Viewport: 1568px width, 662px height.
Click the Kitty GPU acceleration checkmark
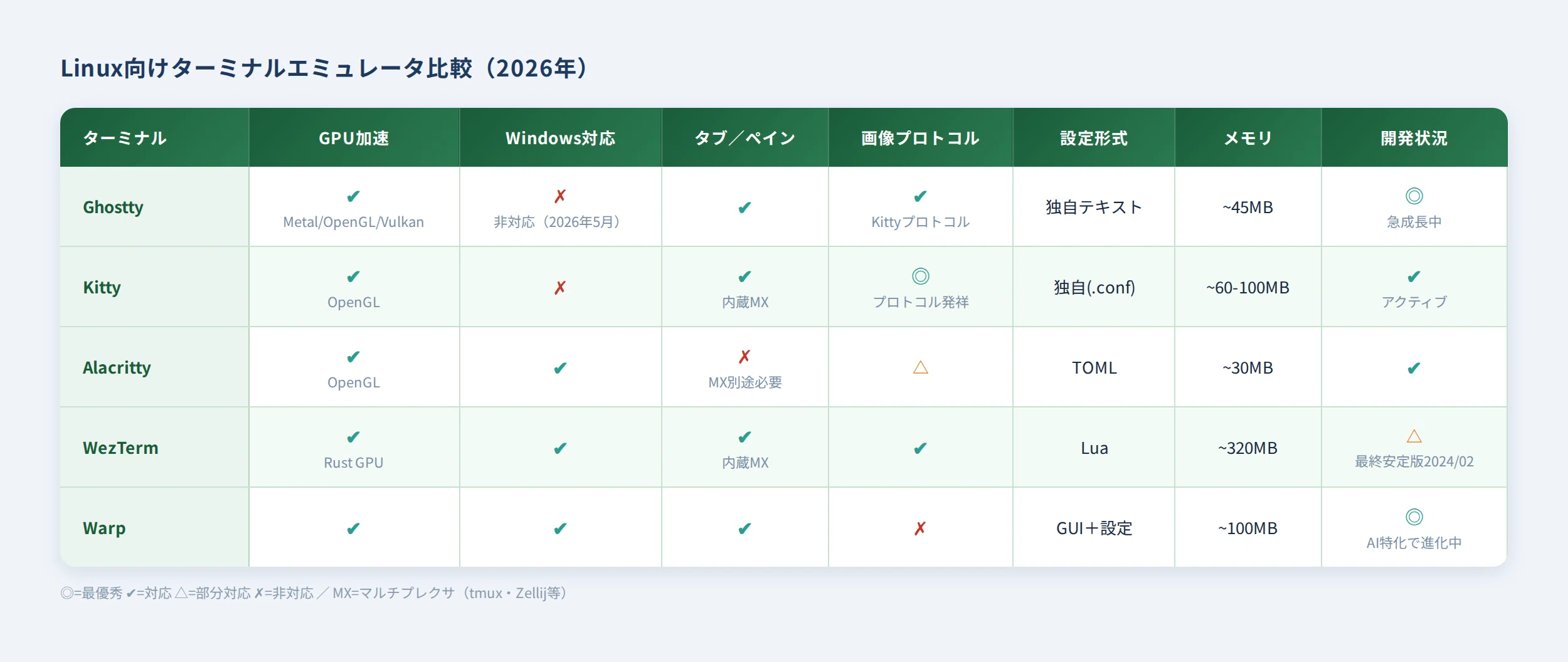pos(354,276)
